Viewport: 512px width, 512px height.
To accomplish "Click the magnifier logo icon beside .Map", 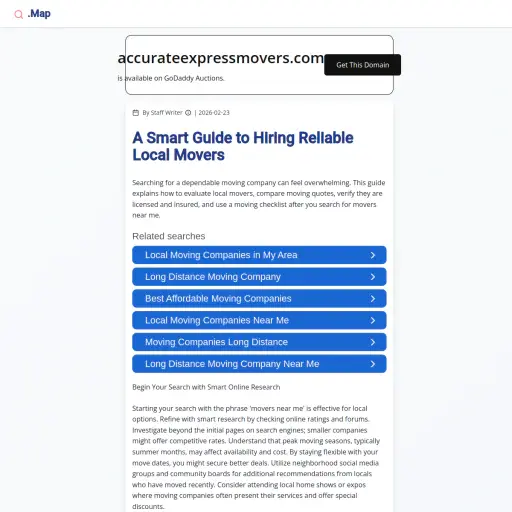I will click(x=19, y=14).
